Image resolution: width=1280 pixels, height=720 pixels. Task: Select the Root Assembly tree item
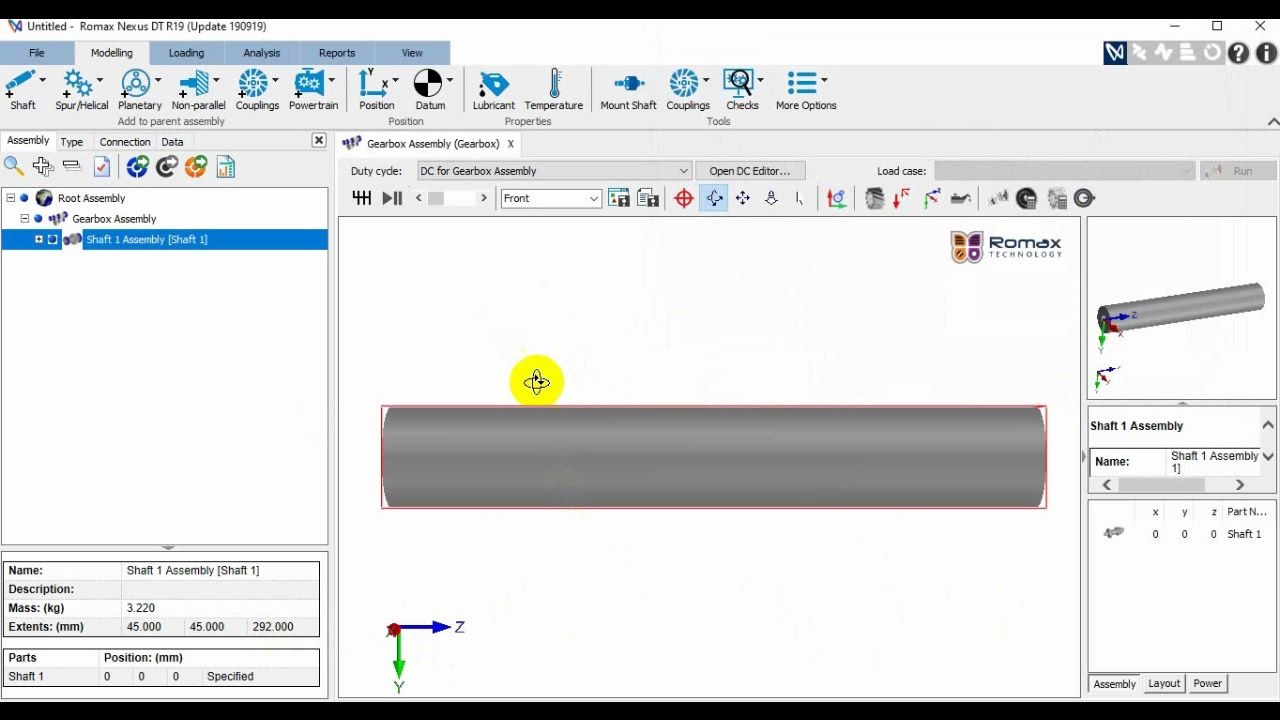tap(91, 198)
